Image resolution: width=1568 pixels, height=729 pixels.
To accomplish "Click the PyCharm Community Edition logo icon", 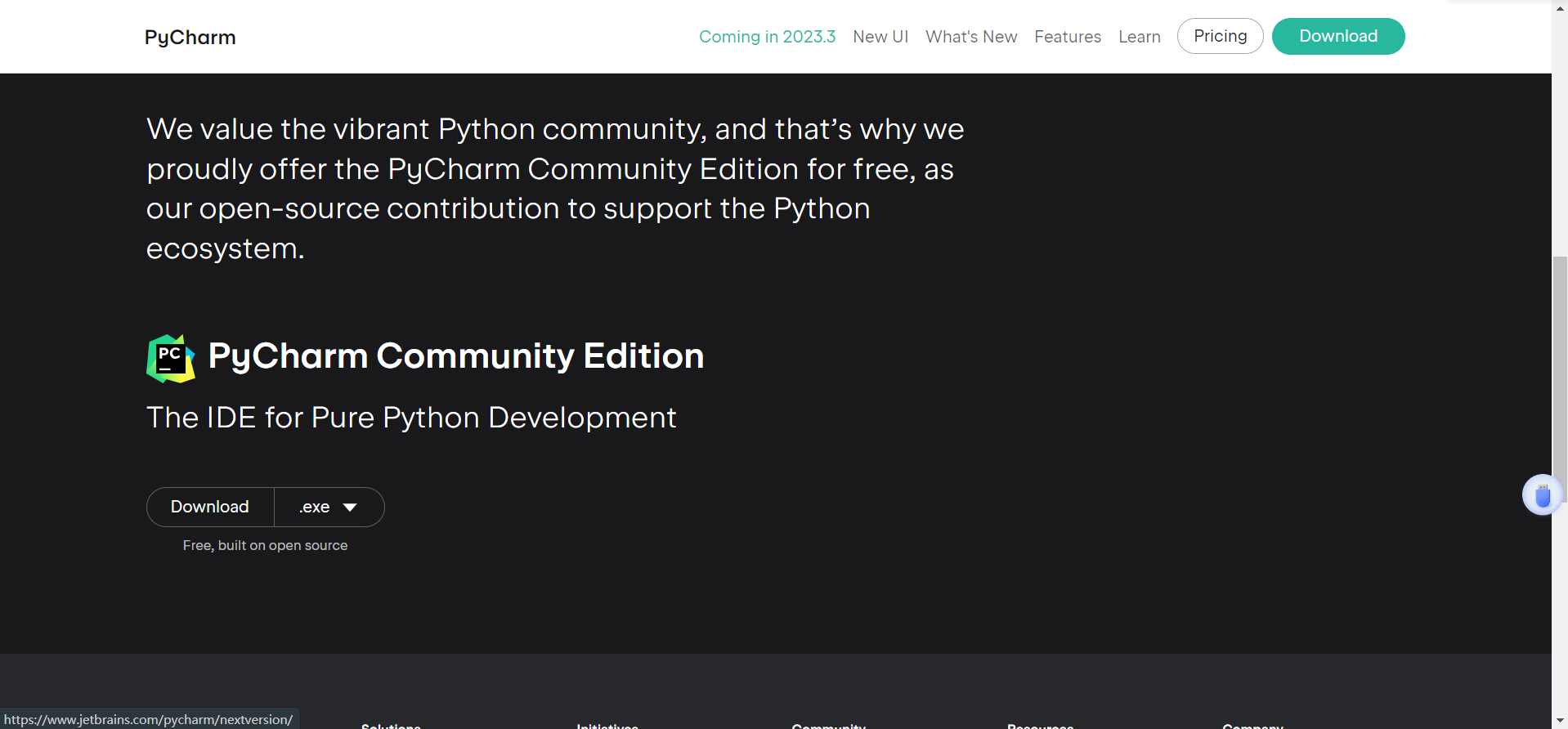I will tap(170, 358).
